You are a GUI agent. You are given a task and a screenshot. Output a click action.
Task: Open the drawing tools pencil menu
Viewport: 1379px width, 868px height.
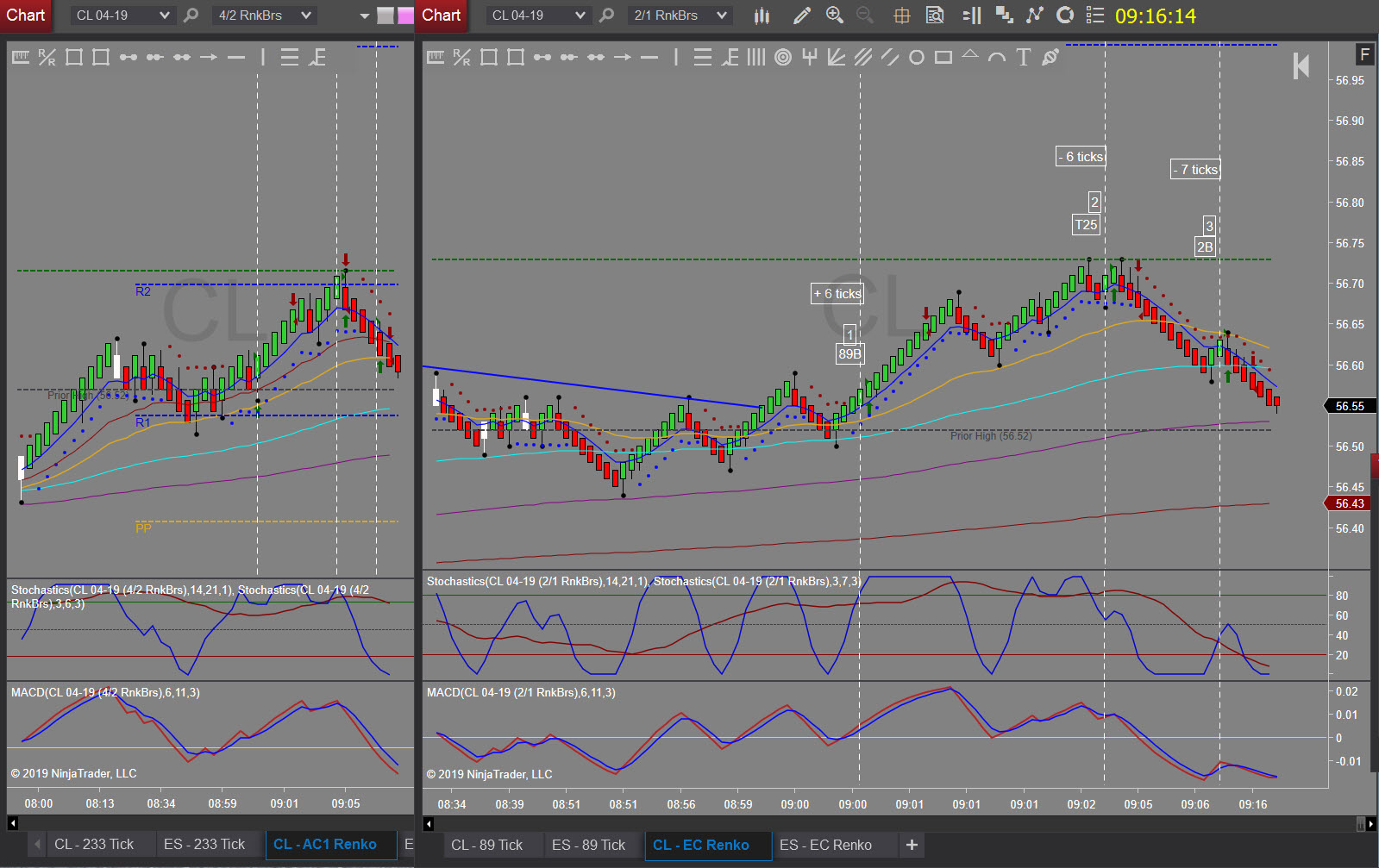(x=802, y=16)
